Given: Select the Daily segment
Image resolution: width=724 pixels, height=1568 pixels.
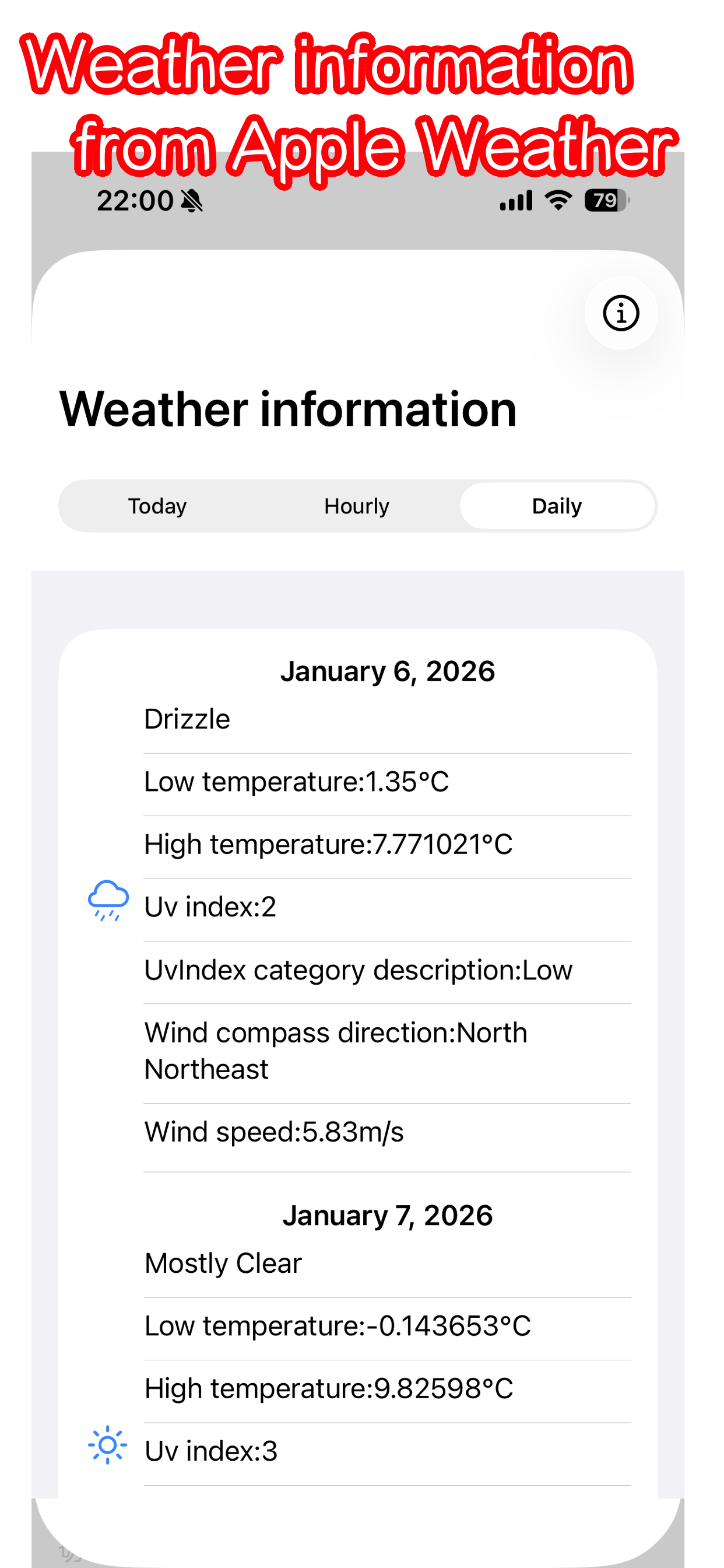Looking at the screenshot, I should click(x=557, y=506).
